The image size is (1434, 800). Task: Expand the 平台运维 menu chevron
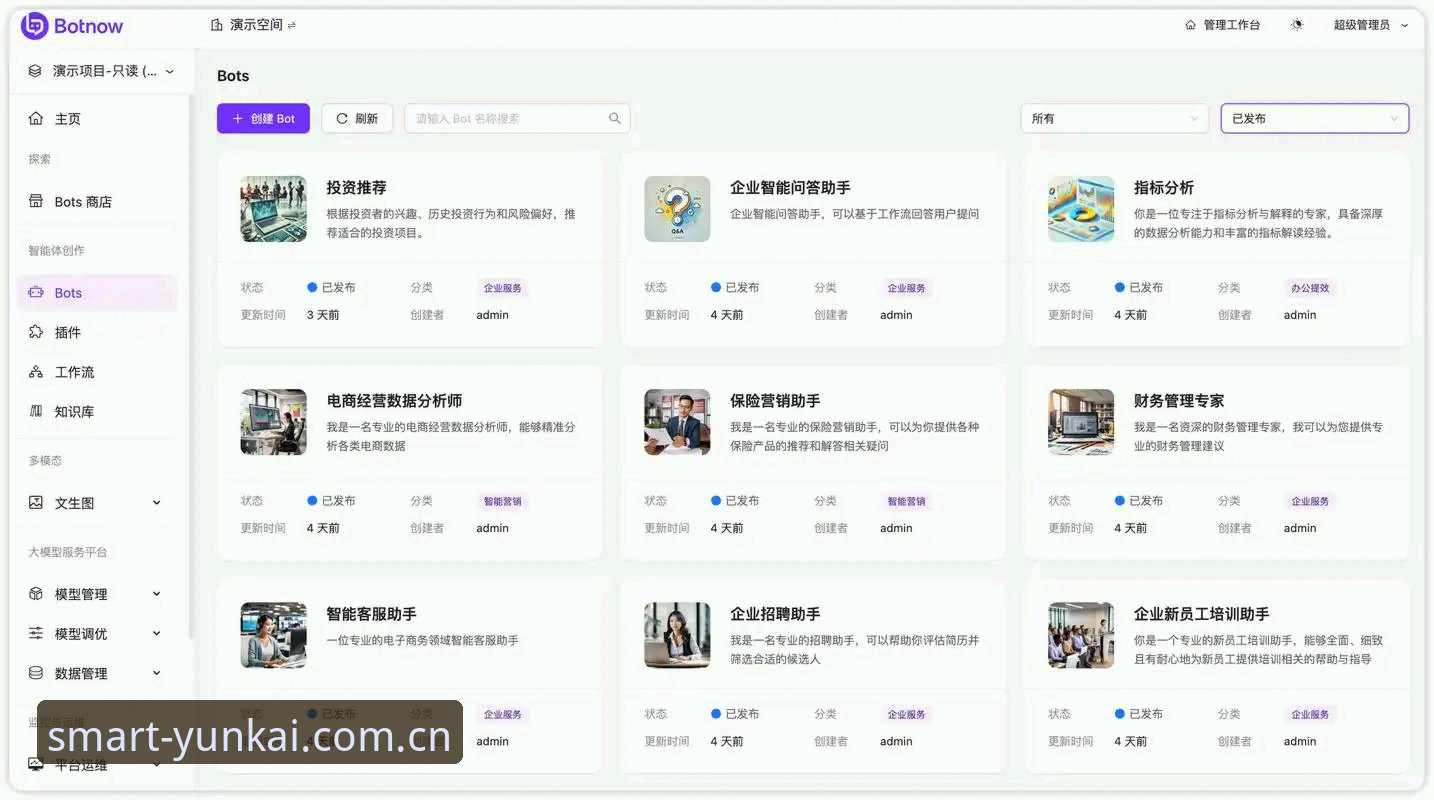tap(156, 765)
